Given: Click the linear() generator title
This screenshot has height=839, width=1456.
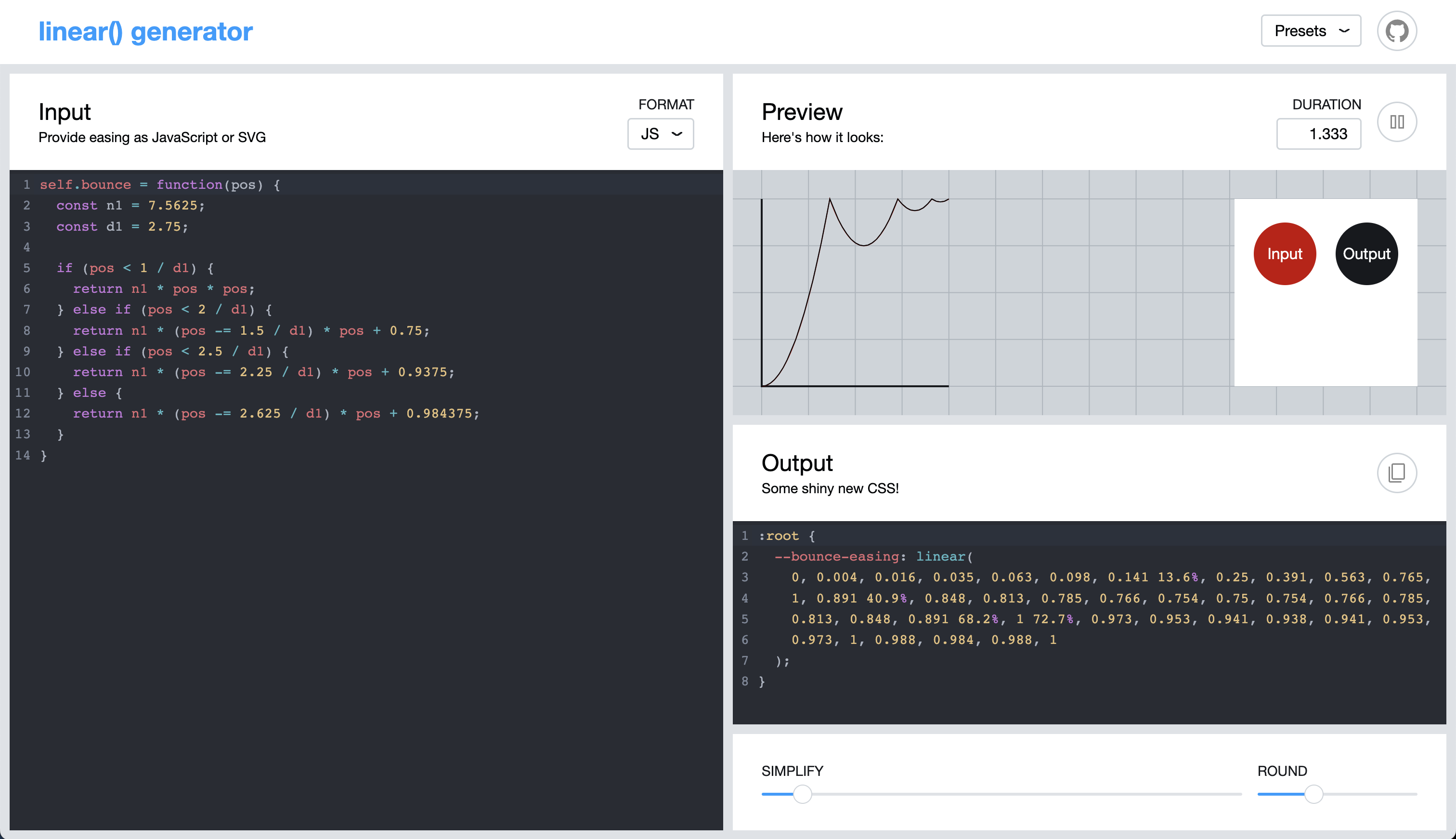Looking at the screenshot, I should [x=145, y=31].
